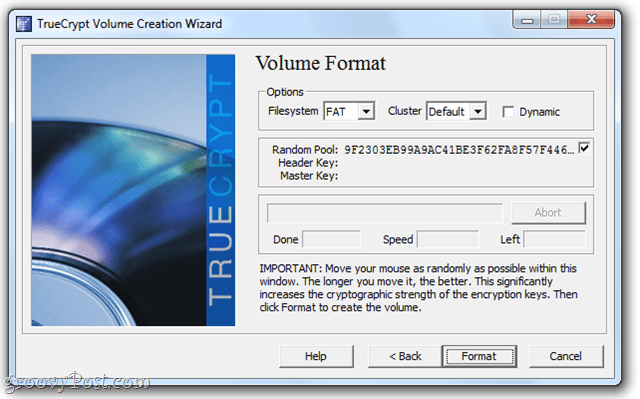
Task: Uncheck the Random Pool display checkbox
Action: click(x=584, y=148)
